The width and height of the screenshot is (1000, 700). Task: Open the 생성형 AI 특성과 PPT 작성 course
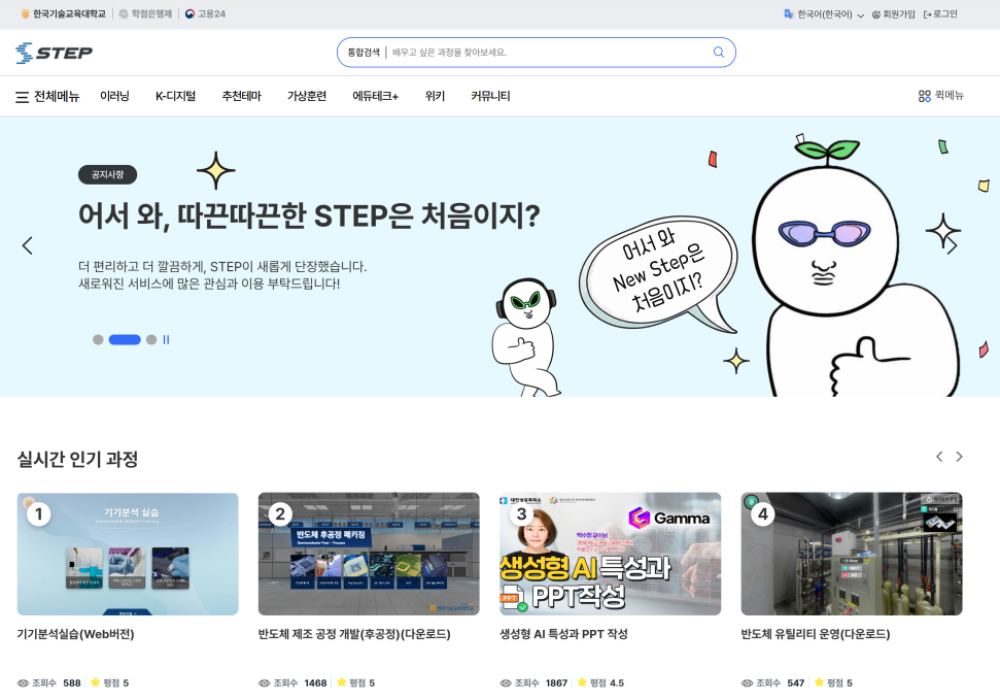tap(608, 555)
